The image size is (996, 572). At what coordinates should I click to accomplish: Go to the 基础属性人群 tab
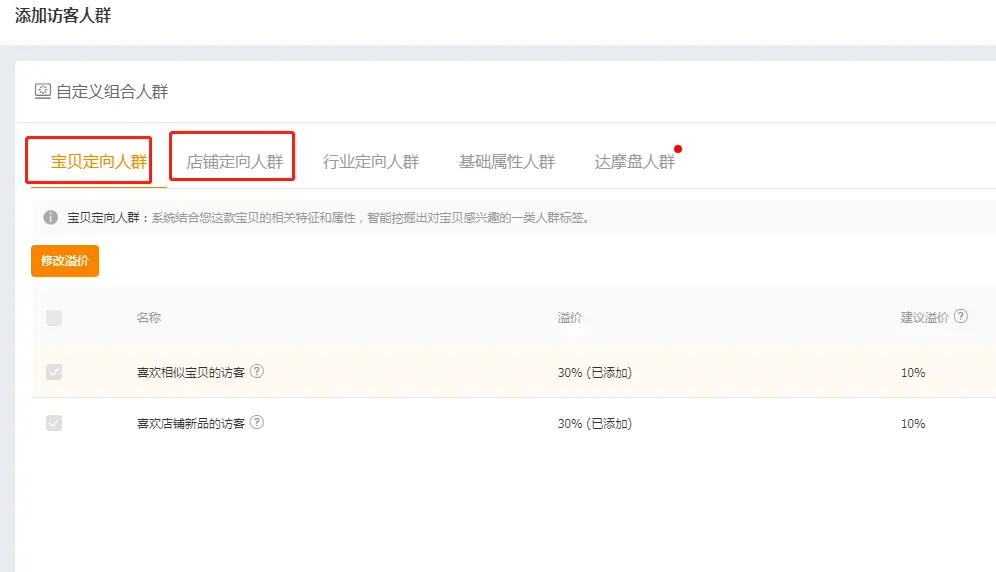click(507, 162)
